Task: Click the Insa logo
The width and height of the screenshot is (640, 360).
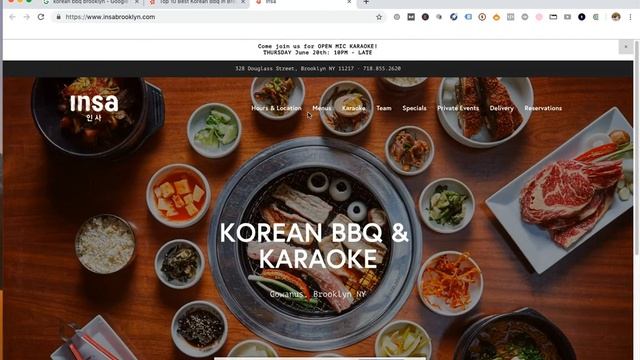Action: (94, 107)
